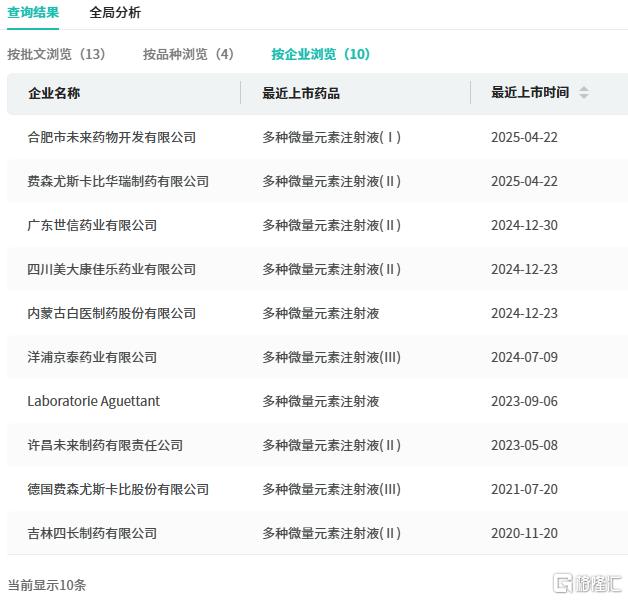
Task: Switch to the 查询结果 tab
Action: (33, 12)
